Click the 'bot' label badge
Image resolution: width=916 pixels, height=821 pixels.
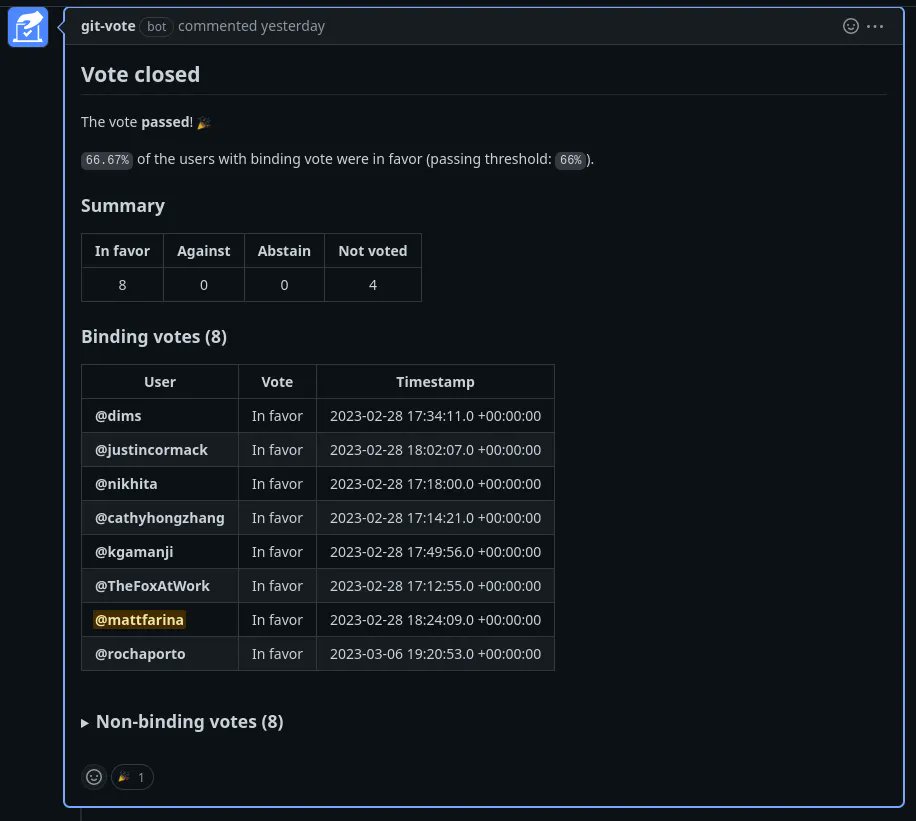tap(156, 26)
